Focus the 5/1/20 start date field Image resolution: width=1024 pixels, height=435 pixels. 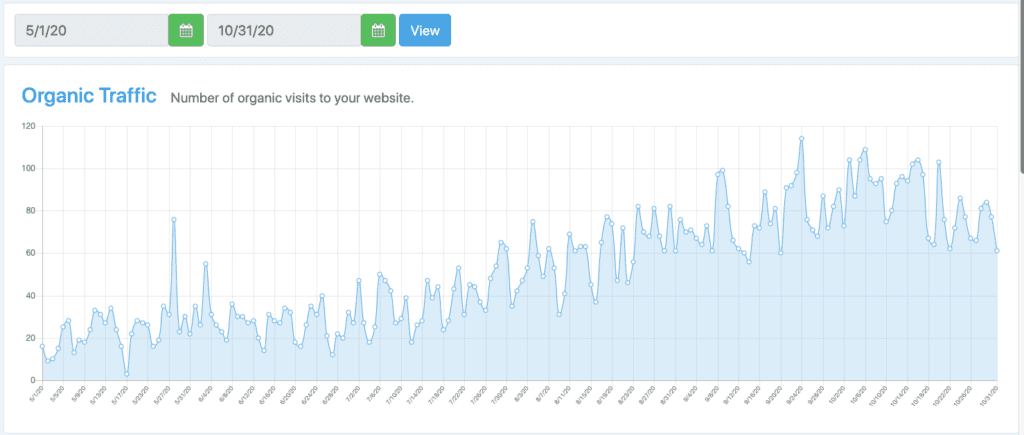click(90, 30)
